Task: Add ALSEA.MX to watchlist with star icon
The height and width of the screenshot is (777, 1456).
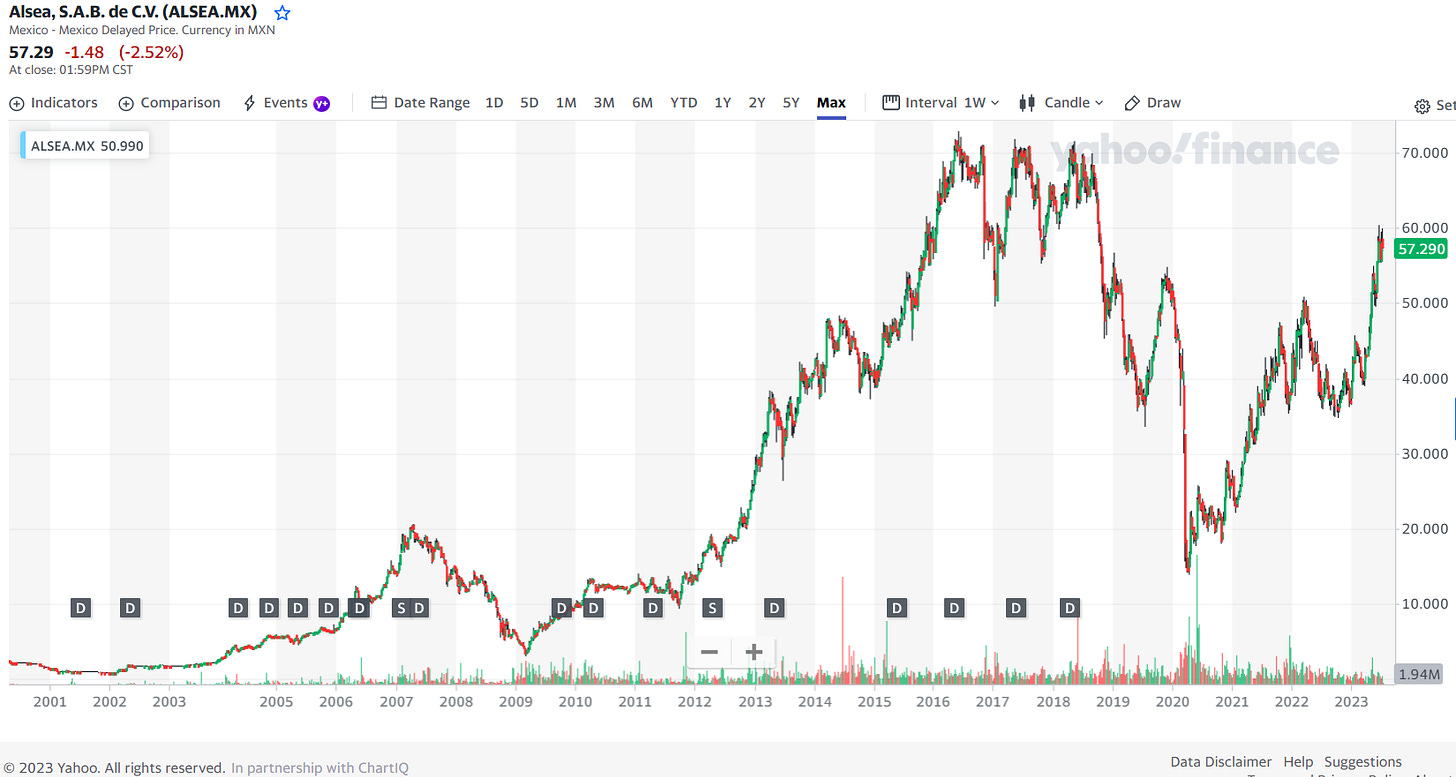Action: click(283, 13)
